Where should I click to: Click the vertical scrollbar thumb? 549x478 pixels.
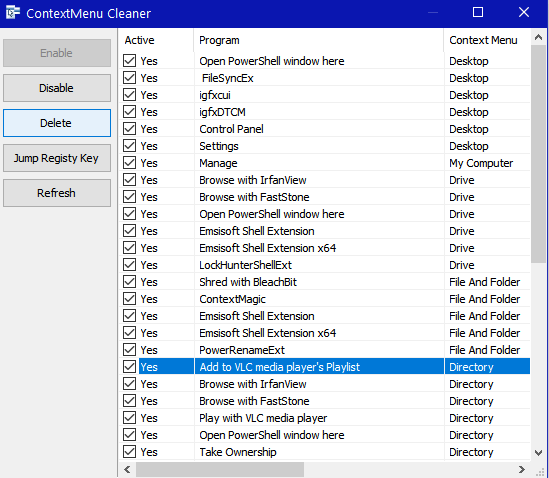pos(538,154)
